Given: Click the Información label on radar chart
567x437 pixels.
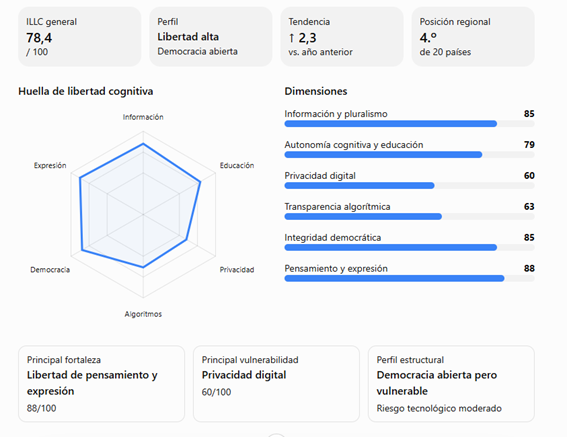Looking at the screenshot, I should [143, 117].
